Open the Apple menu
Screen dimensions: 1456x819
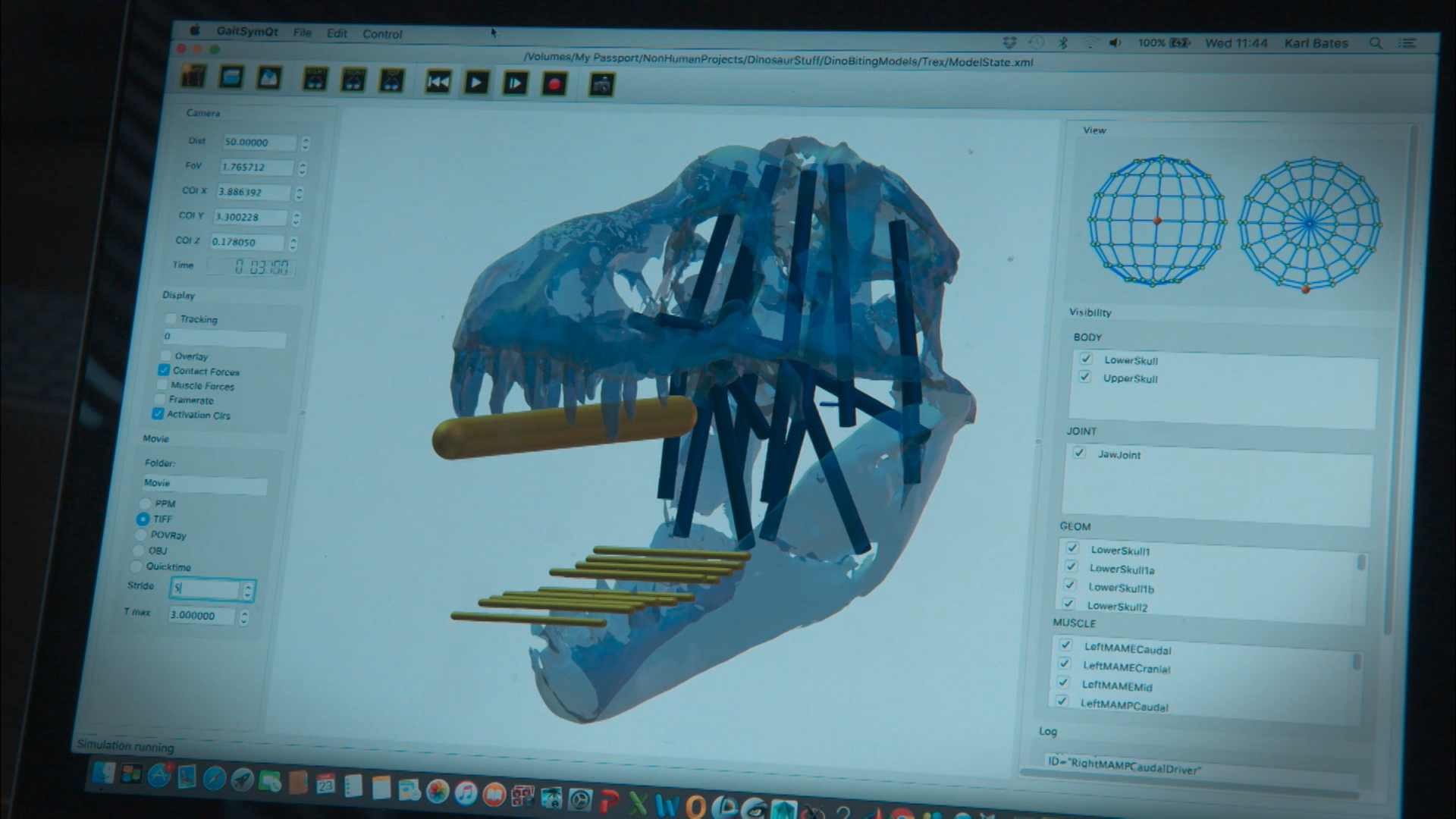tap(195, 30)
